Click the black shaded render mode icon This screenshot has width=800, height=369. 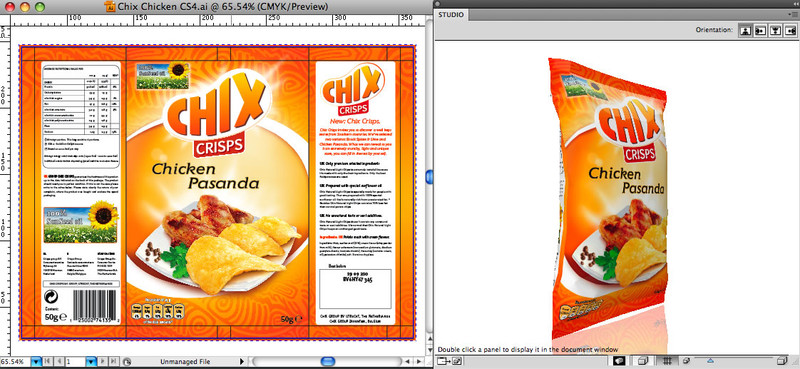(619, 361)
